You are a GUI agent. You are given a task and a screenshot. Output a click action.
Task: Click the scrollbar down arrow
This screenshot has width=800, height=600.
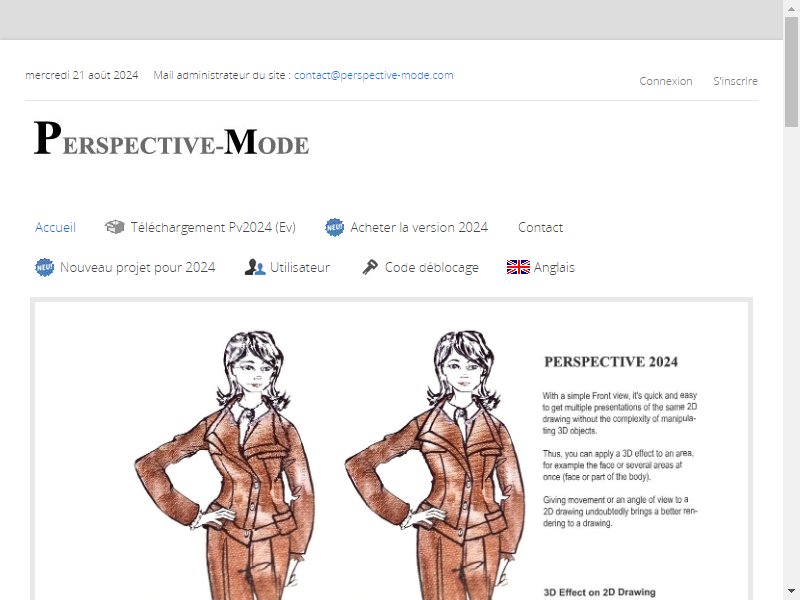(791, 591)
